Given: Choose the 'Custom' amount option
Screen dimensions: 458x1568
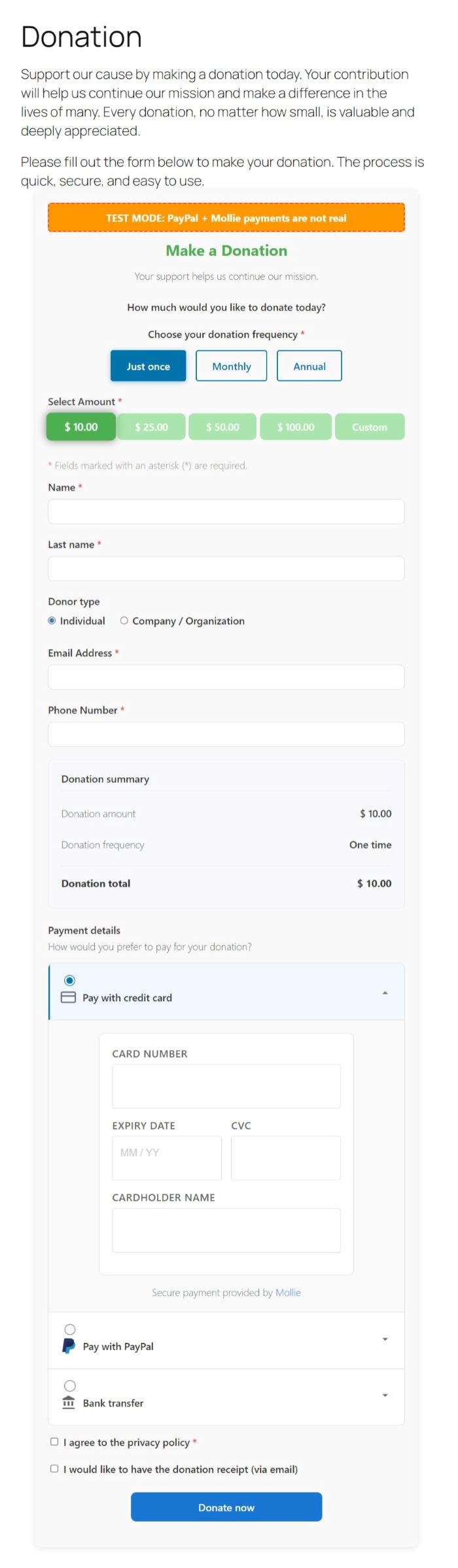Looking at the screenshot, I should [x=370, y=427].
